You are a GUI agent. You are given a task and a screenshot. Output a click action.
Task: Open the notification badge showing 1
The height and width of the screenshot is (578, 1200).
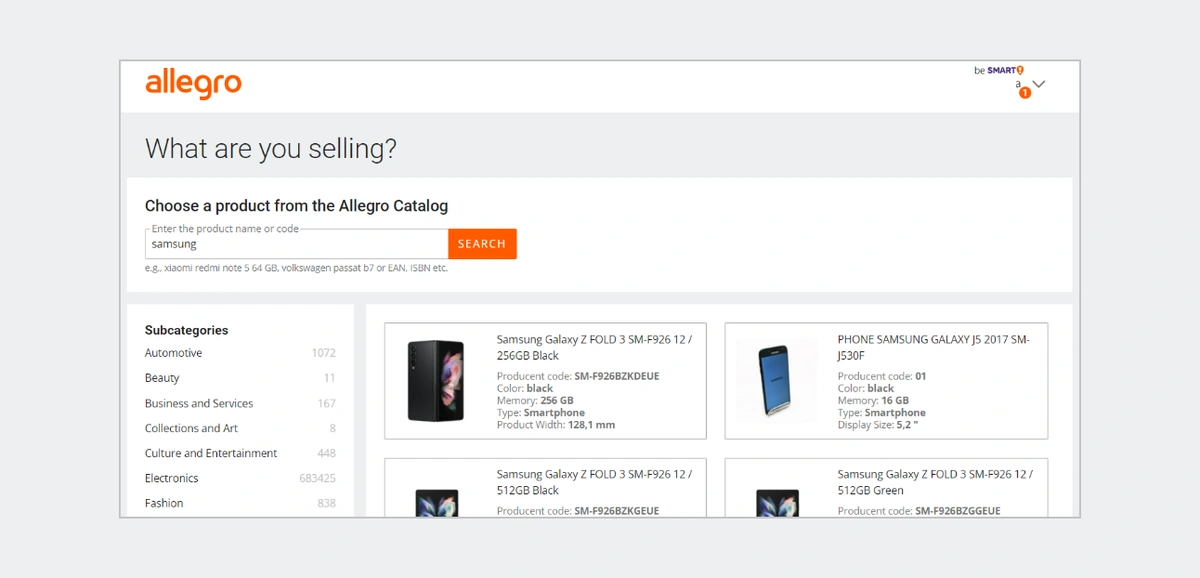(x=1025, y=92)
